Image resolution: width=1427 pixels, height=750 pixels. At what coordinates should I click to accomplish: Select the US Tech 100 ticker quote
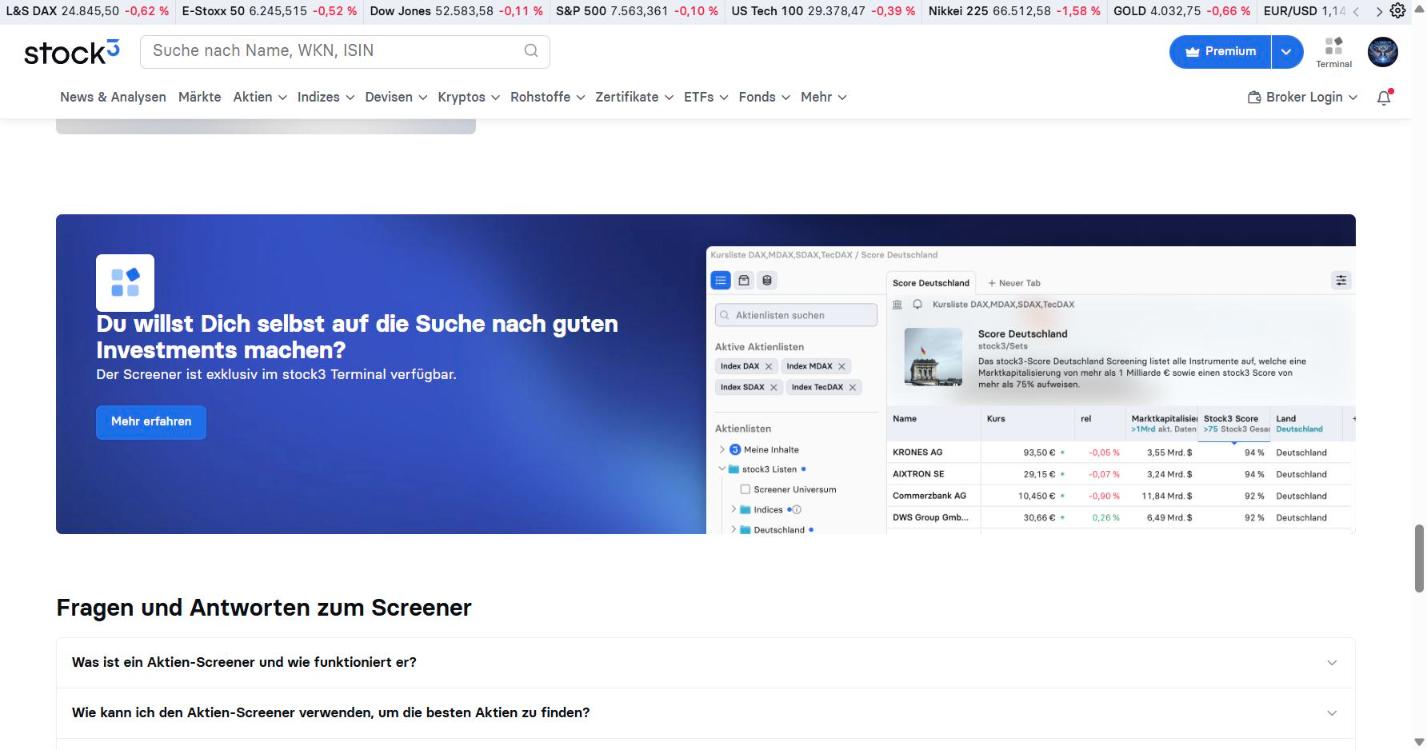[x=823, y=11]
